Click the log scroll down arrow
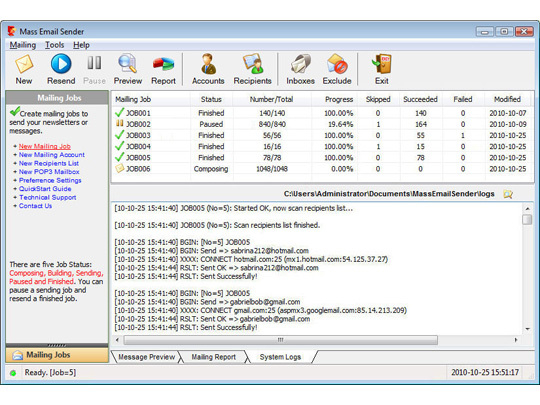The width and height of the screenshot is (540, 405). [527, 329]
